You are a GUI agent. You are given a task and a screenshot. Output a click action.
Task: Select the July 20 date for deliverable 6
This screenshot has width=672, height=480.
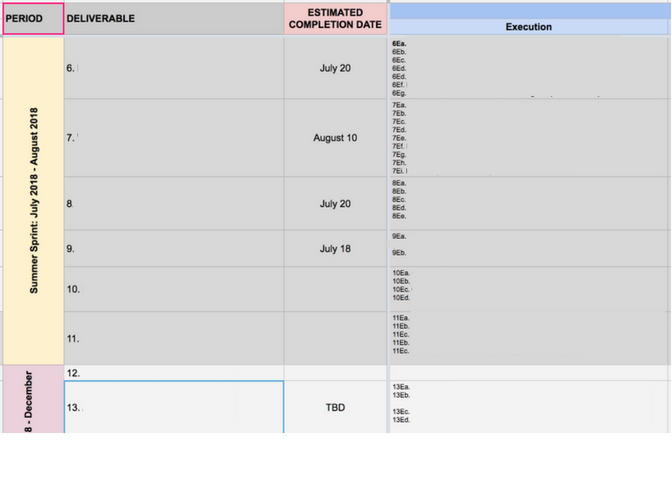click(x=335, y=68)
